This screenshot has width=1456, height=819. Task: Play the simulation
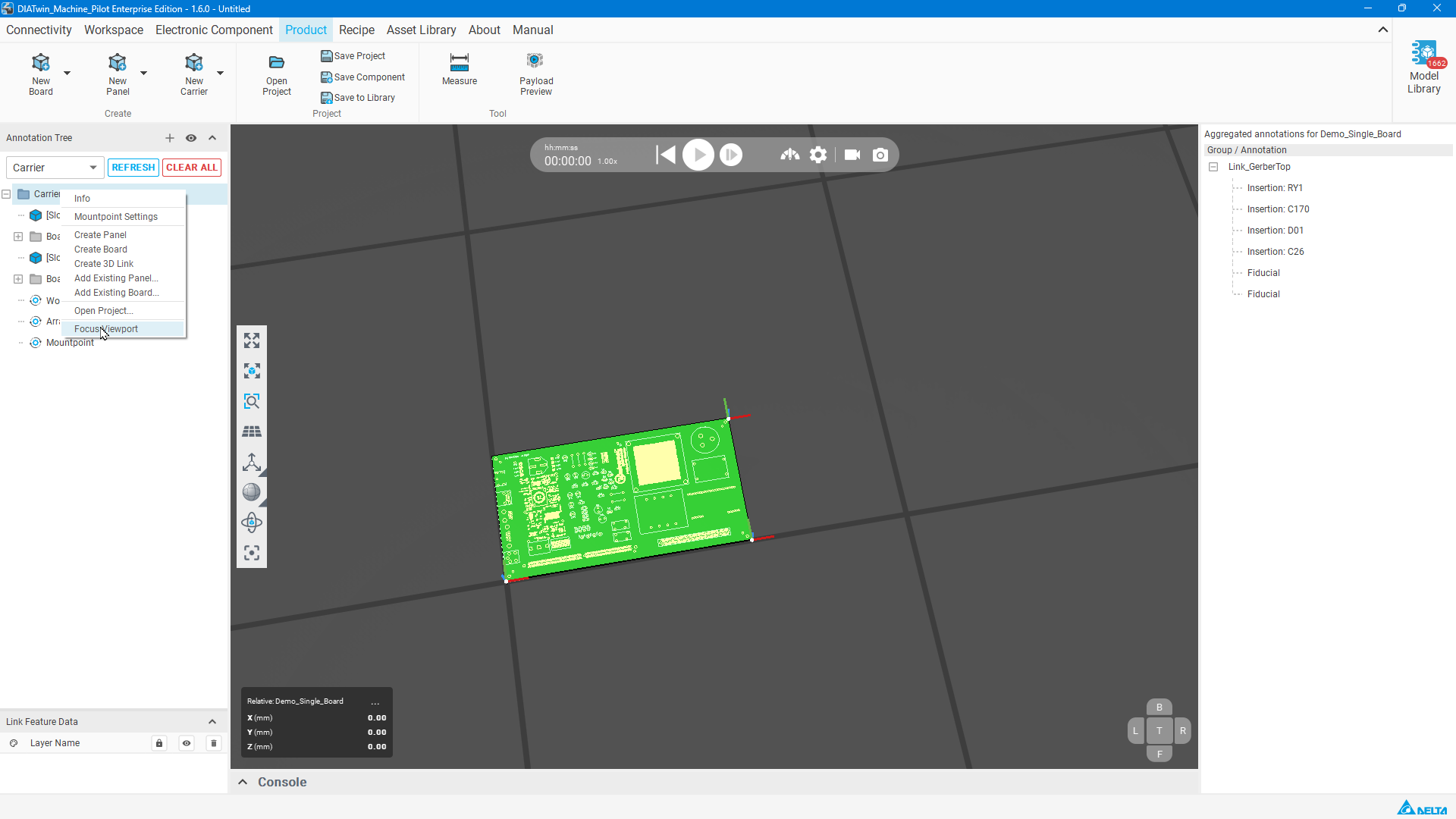coord(698,155)
